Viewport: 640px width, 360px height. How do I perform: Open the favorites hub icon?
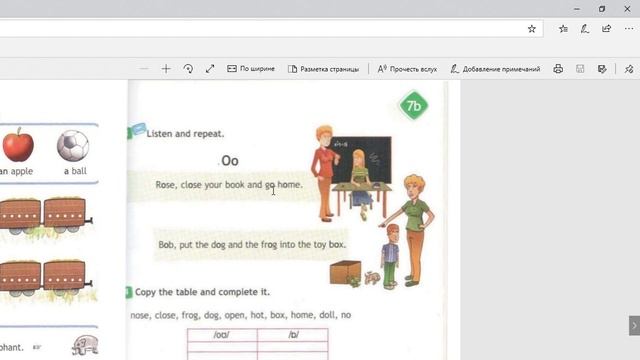[563, 29]
